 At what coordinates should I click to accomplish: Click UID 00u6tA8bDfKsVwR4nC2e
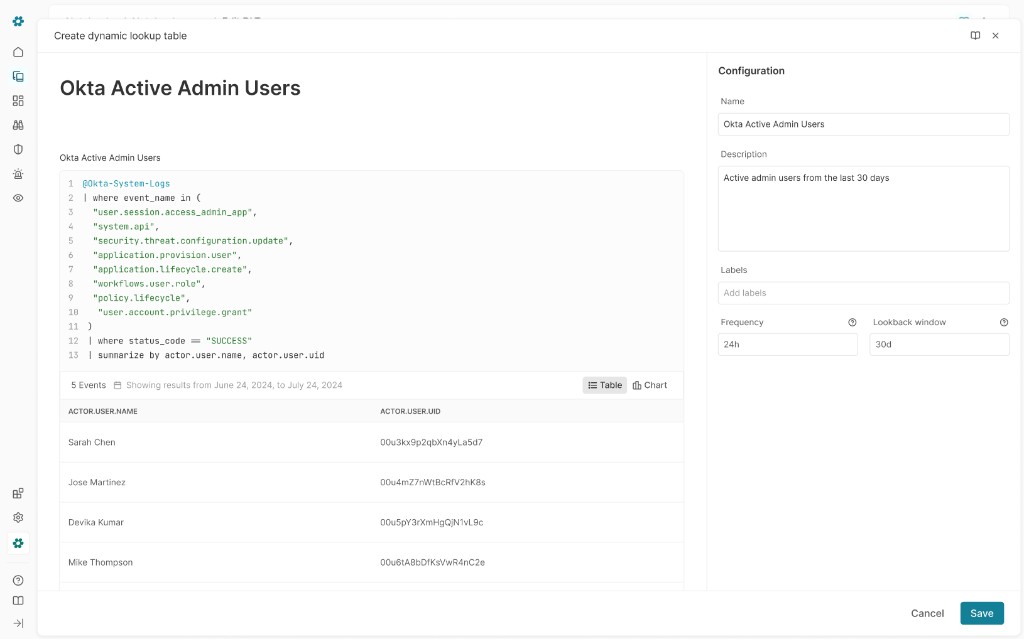click(x=432, y=562)
